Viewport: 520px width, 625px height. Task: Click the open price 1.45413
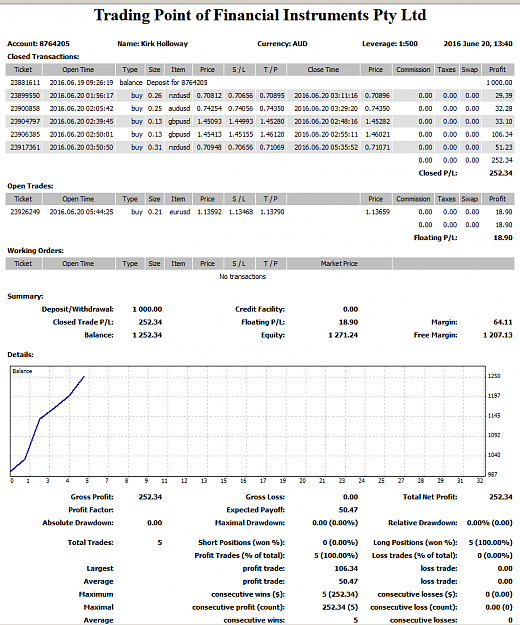tap(209, 134)
